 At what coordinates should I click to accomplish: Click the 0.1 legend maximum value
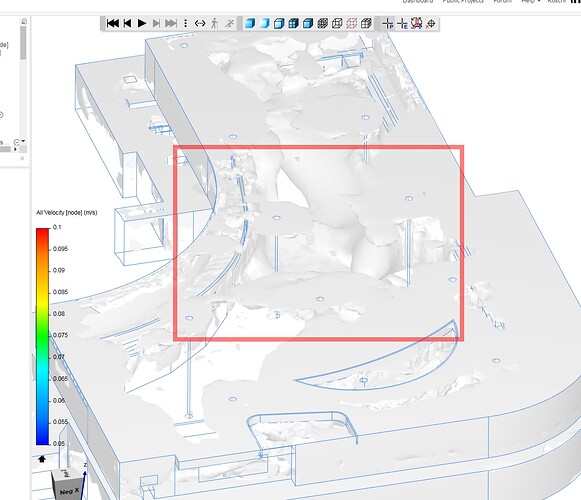(57, 227)
